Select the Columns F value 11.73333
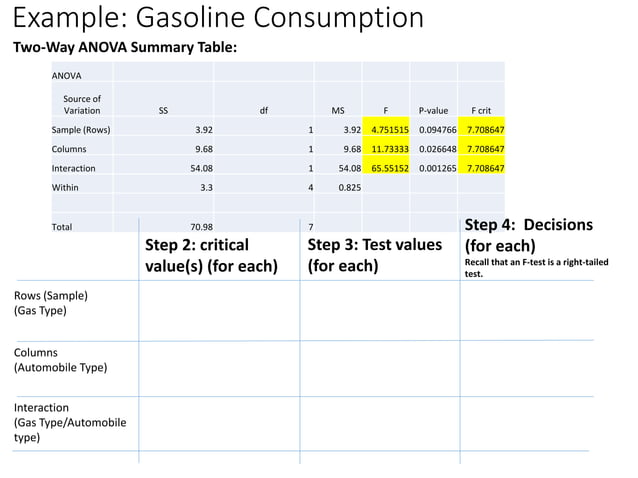This screenshot has width=638, height=478. coord(390,149)
